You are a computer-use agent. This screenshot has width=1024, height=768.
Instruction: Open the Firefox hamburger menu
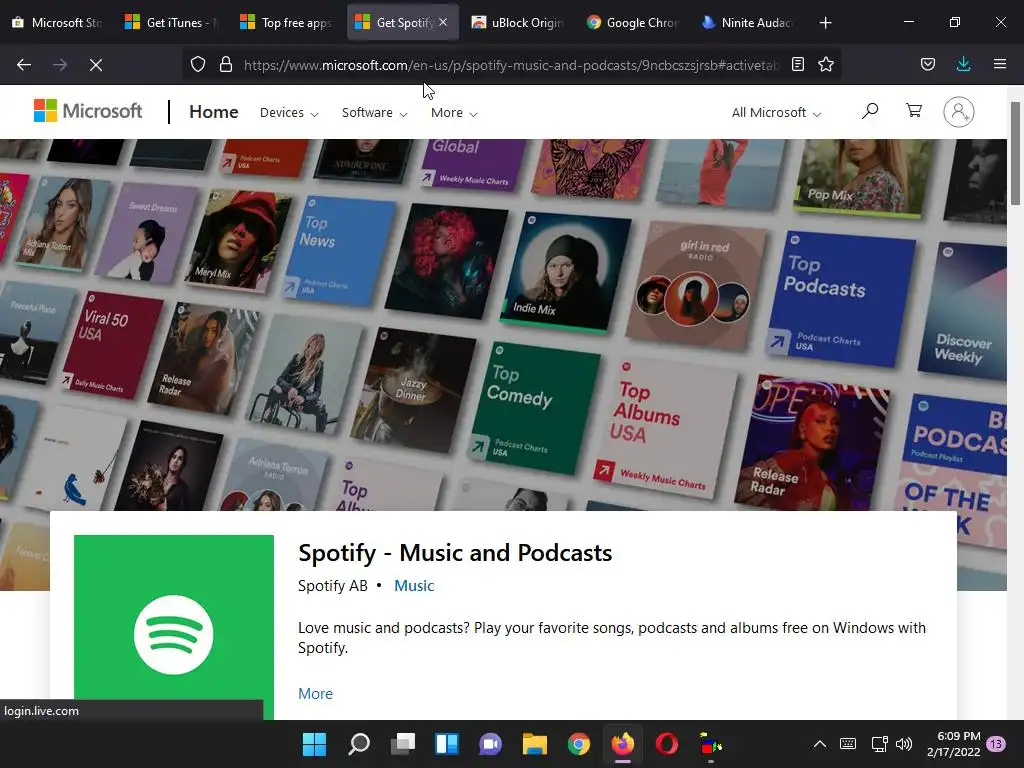[x=999, y=64]
